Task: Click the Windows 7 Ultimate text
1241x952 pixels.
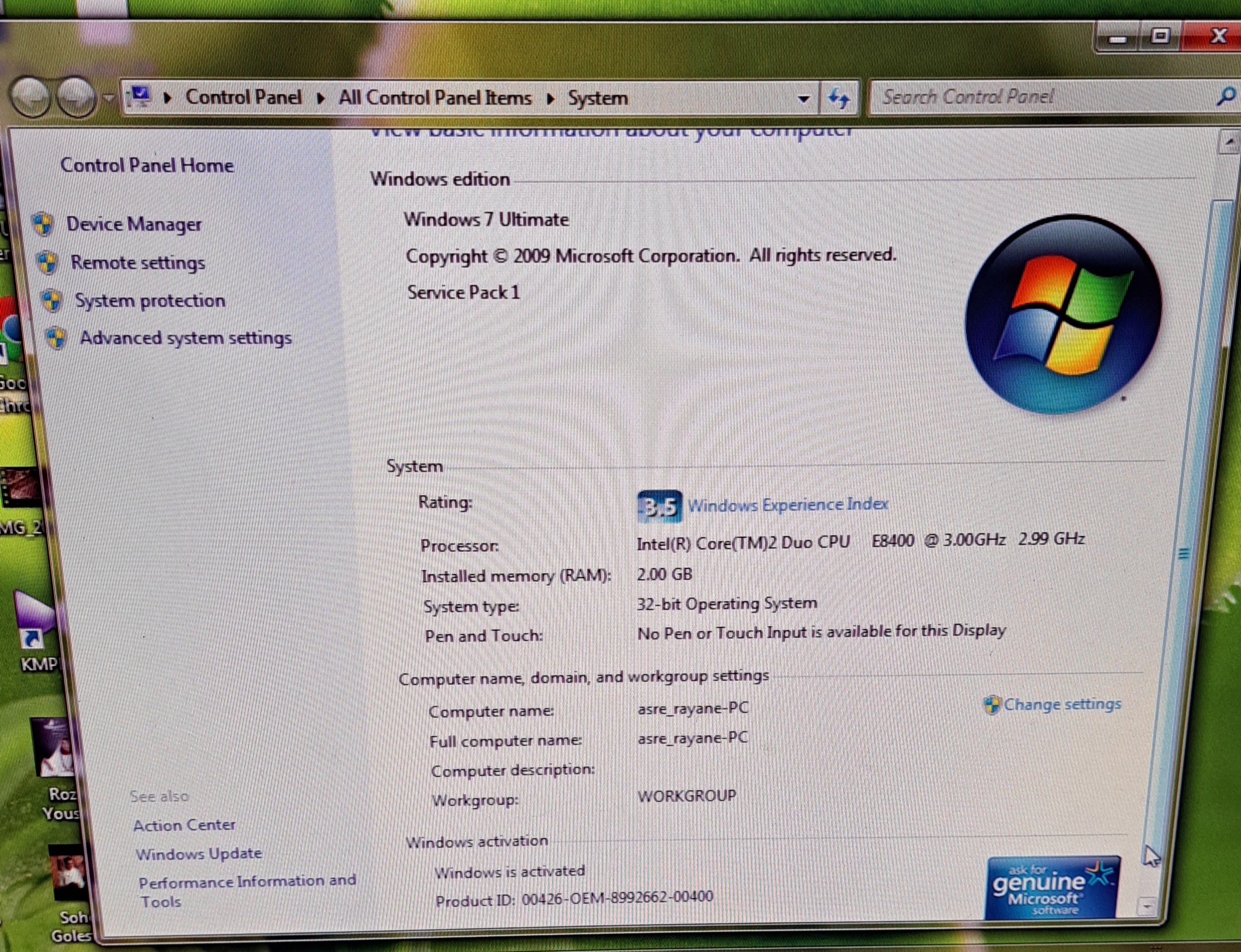Action: tap(486, 219)
